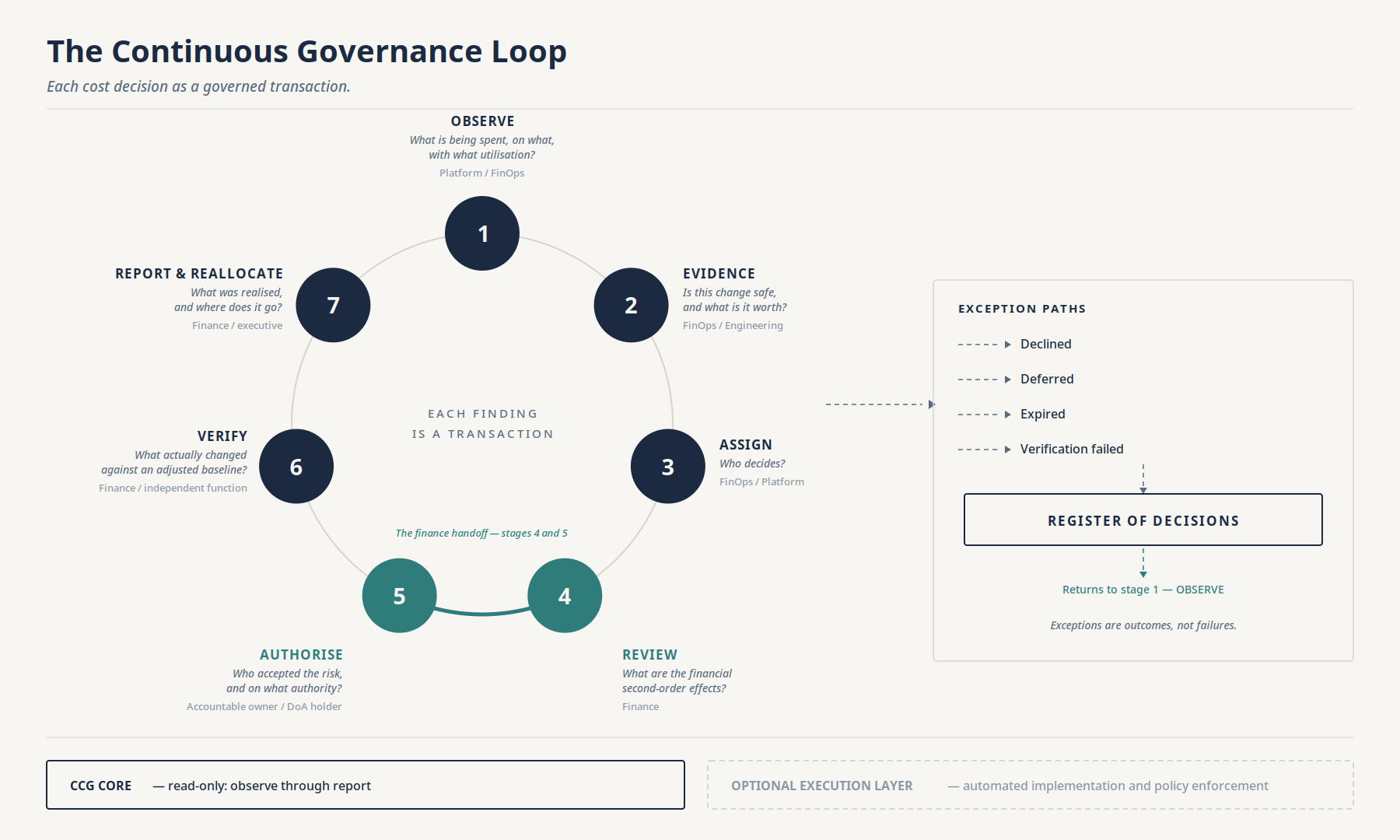The width and height of the screenshot is (1400, 840).
Task: Click the 'Declined' exception path
Action: tap(1045, 344)
